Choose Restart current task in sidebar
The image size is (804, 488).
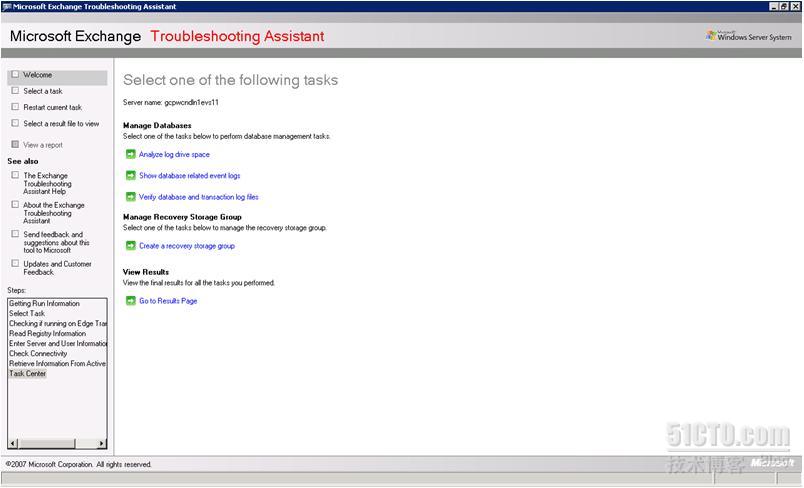point(52,107)
